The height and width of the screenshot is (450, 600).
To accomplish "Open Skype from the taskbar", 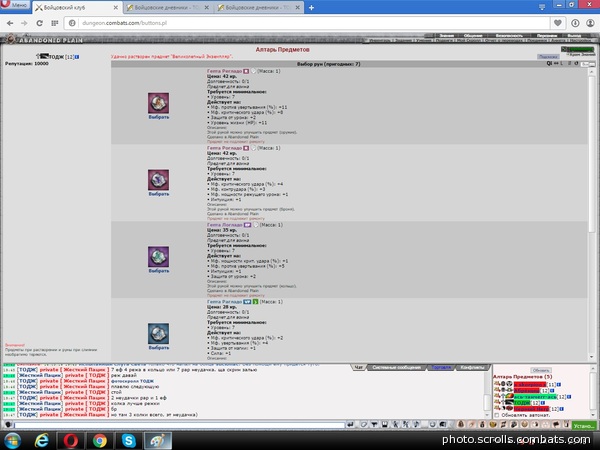I will pyautogui.click(x=129, y=440).
